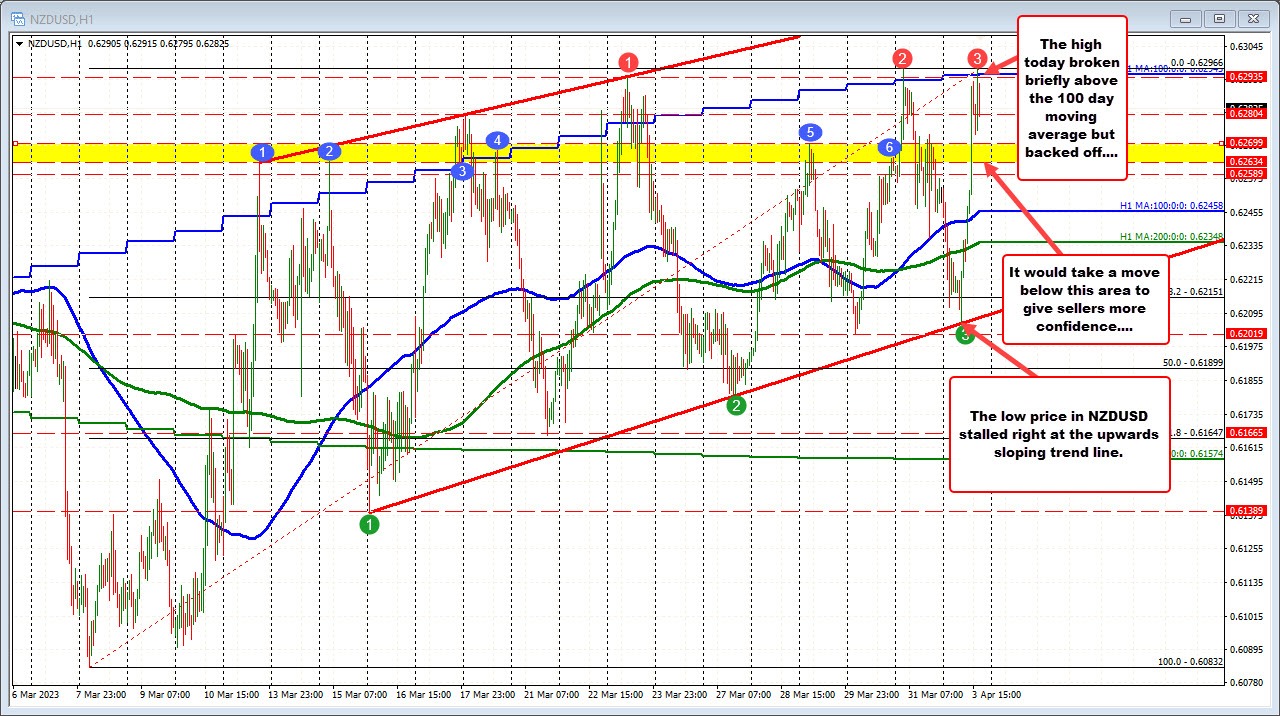1280x716 pixels.
Task: Click red circle marker 2 near high
Action: (x=902, y=58)
